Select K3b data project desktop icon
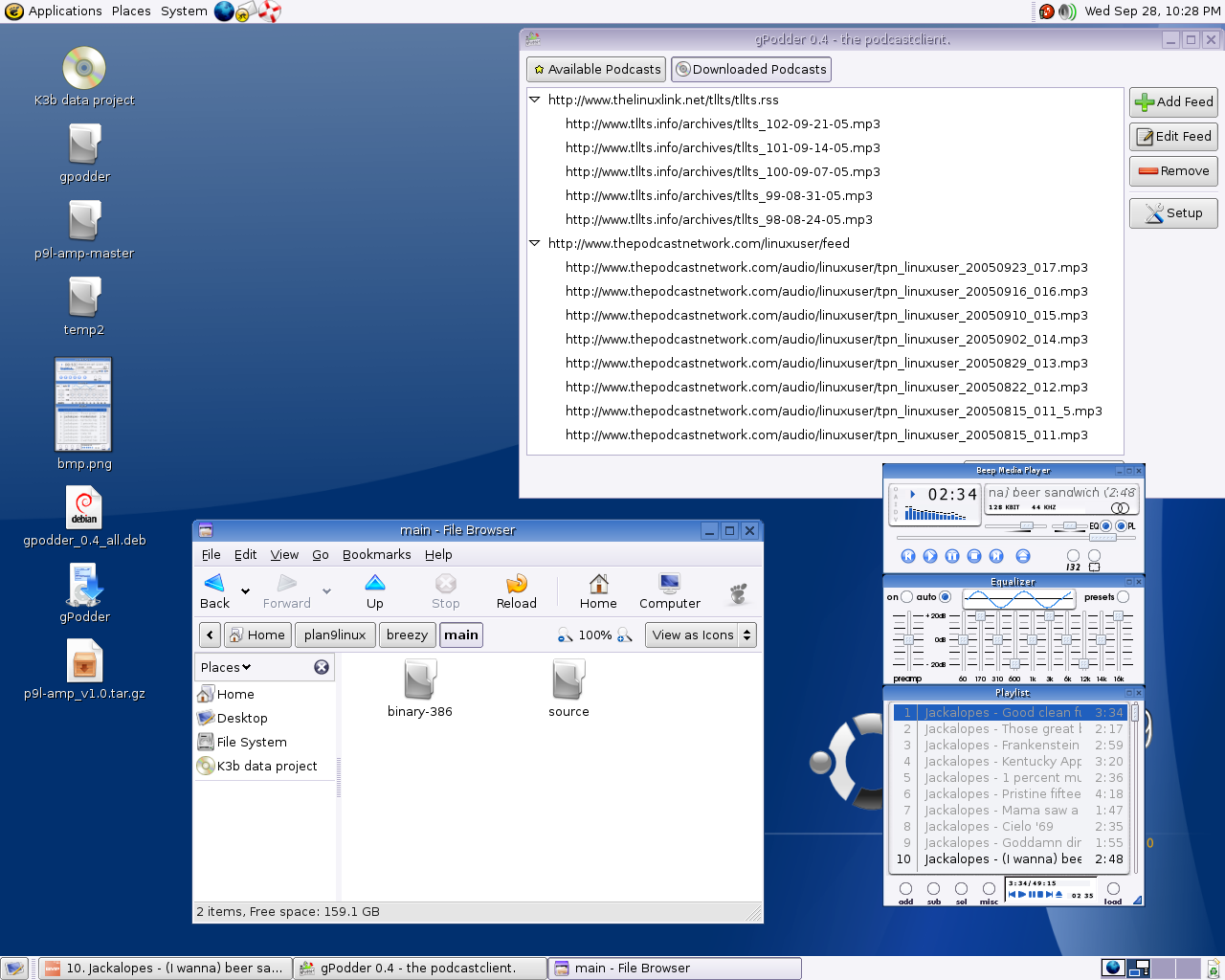Screen dimensions: 1225x980 [84, 77]
